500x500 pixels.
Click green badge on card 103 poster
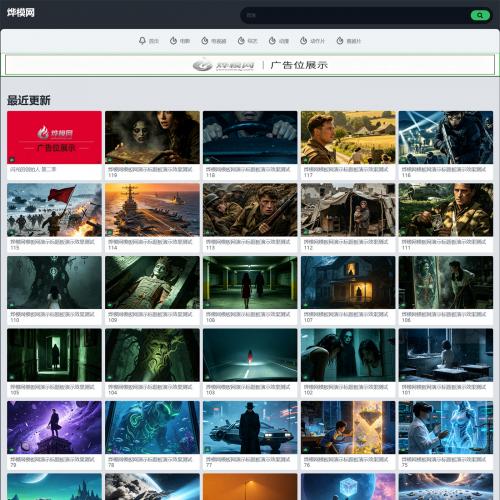click(x=208, y=377)
